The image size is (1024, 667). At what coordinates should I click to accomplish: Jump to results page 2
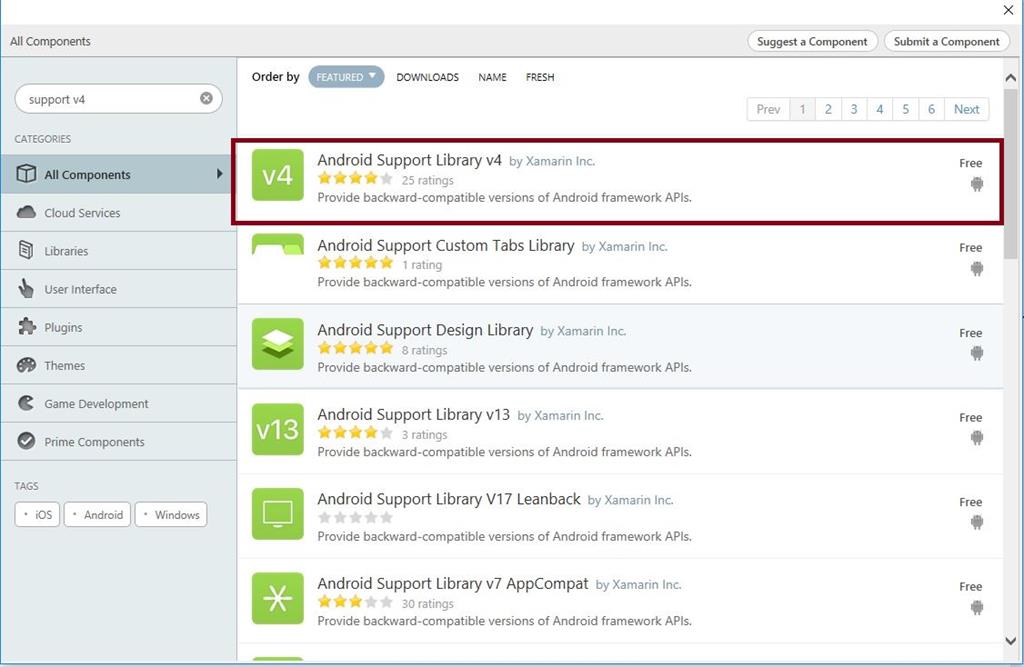(828, 109)
